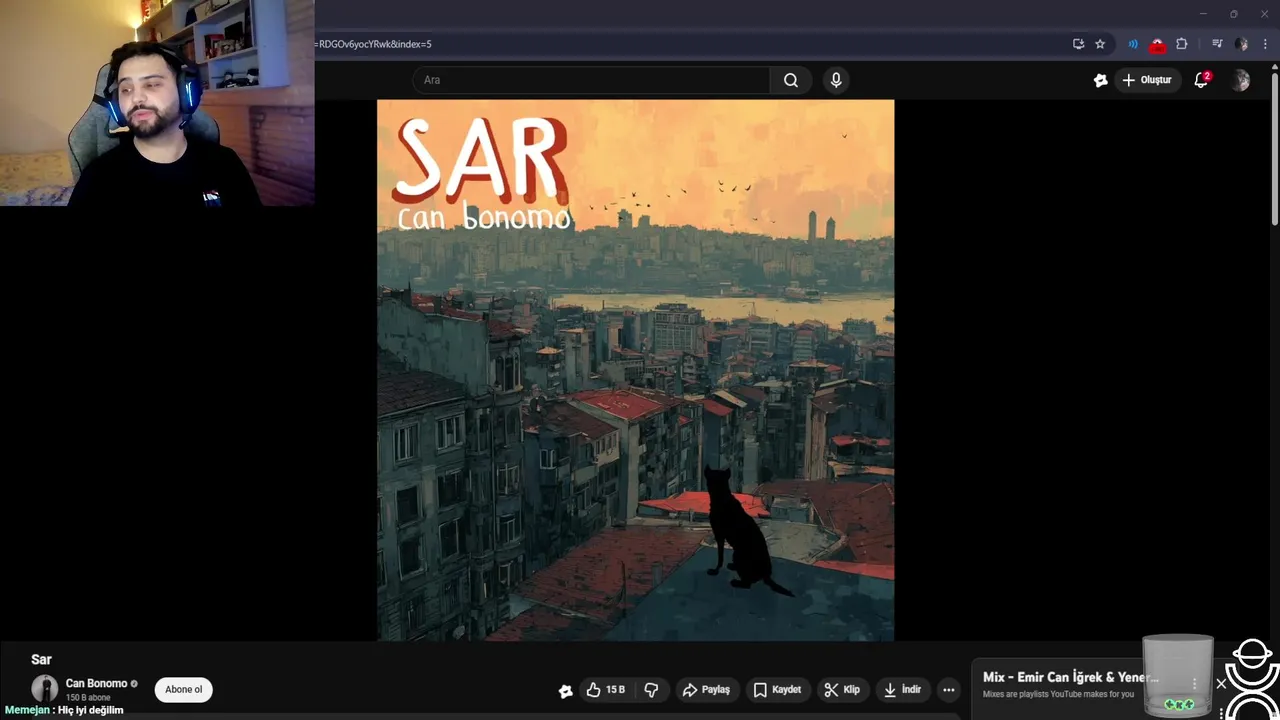Click the Paylaş share button
1280x720 pixels.
pyautogui.click(x=706, y=690)
